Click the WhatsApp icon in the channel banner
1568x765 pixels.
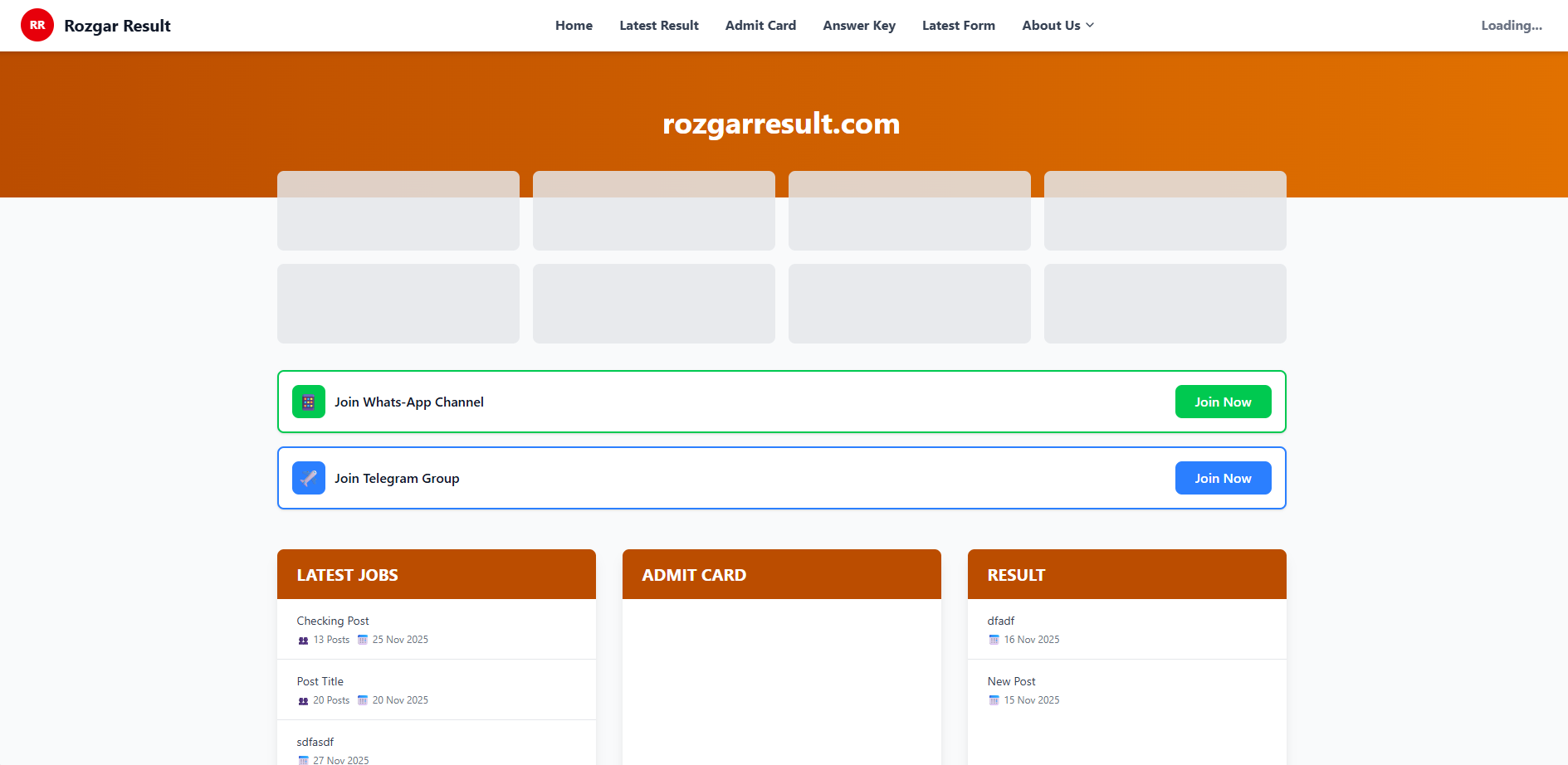point(308,402)
